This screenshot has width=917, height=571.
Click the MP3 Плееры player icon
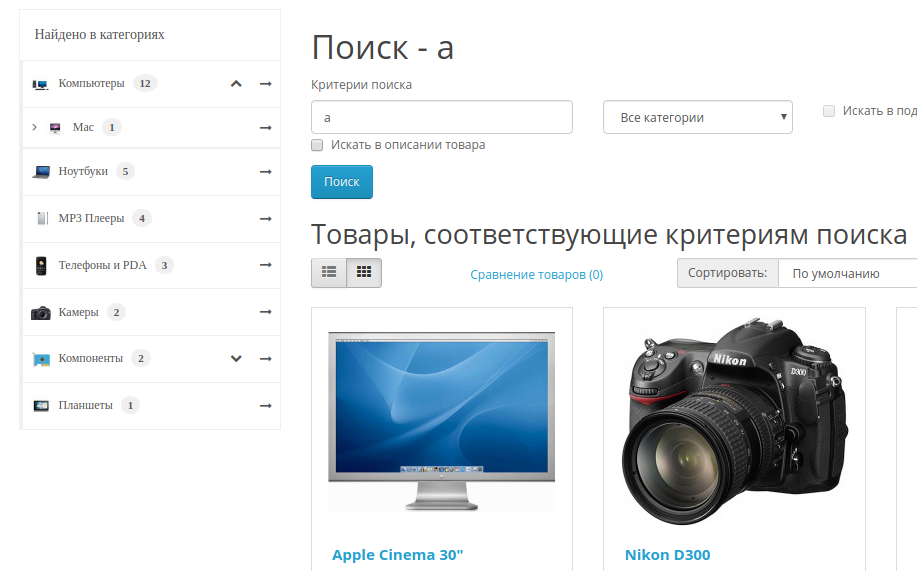42,218
